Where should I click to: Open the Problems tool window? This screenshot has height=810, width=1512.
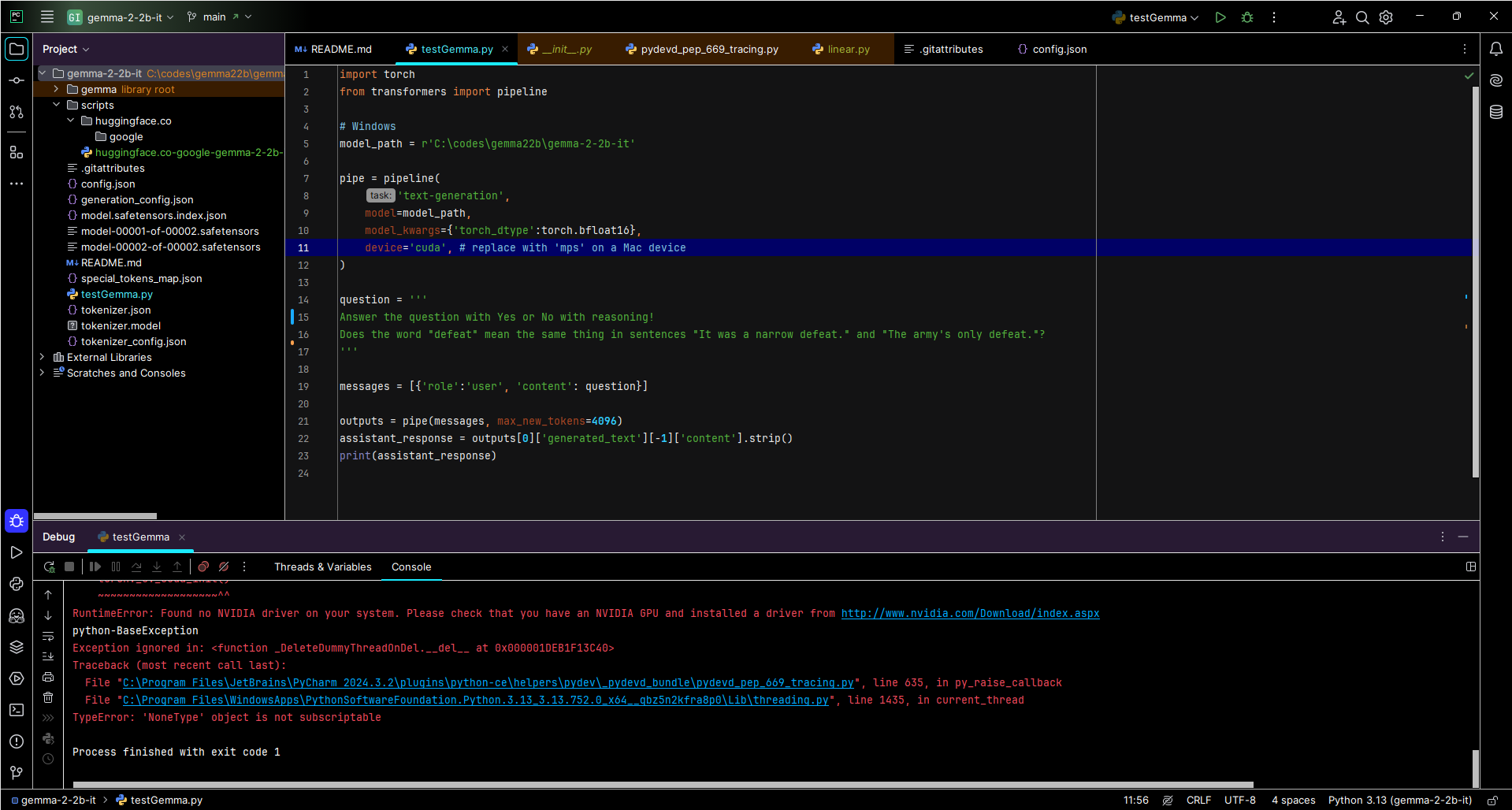tap(17, 741)
